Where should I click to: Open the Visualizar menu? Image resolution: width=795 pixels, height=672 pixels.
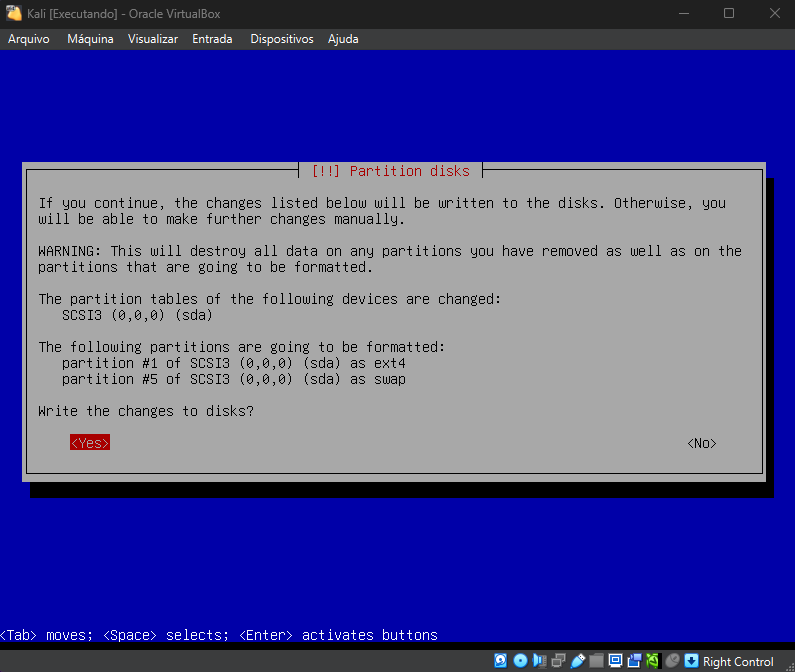(153, 39)
